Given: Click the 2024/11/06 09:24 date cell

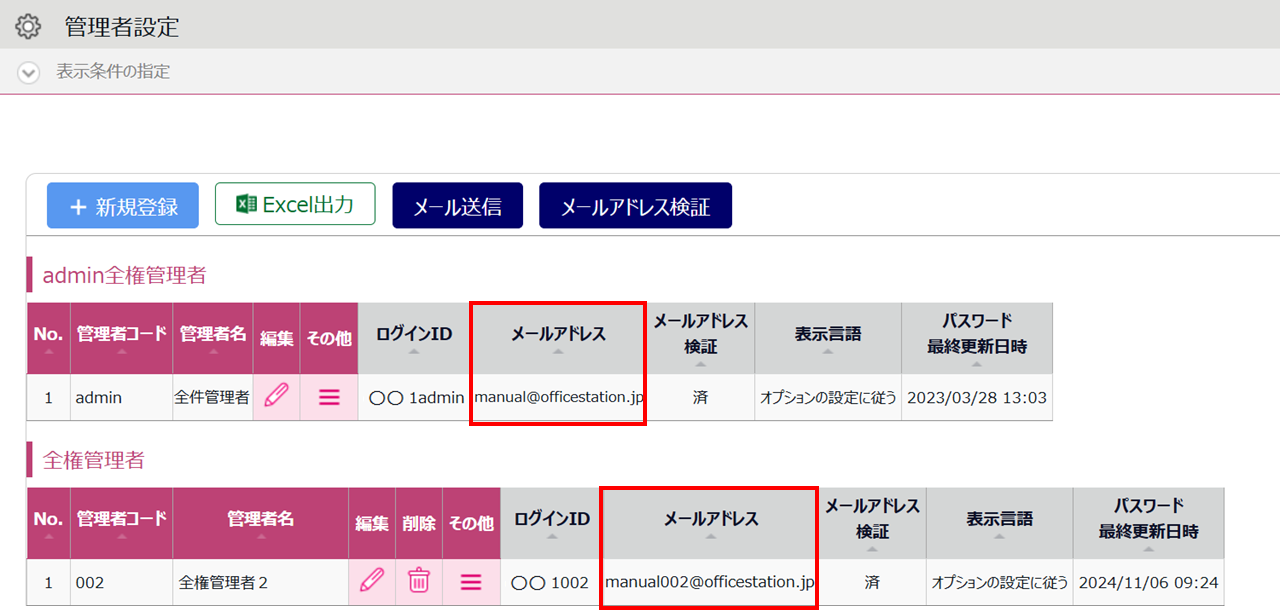Looking at the screenshot, I should [1148, 581].
